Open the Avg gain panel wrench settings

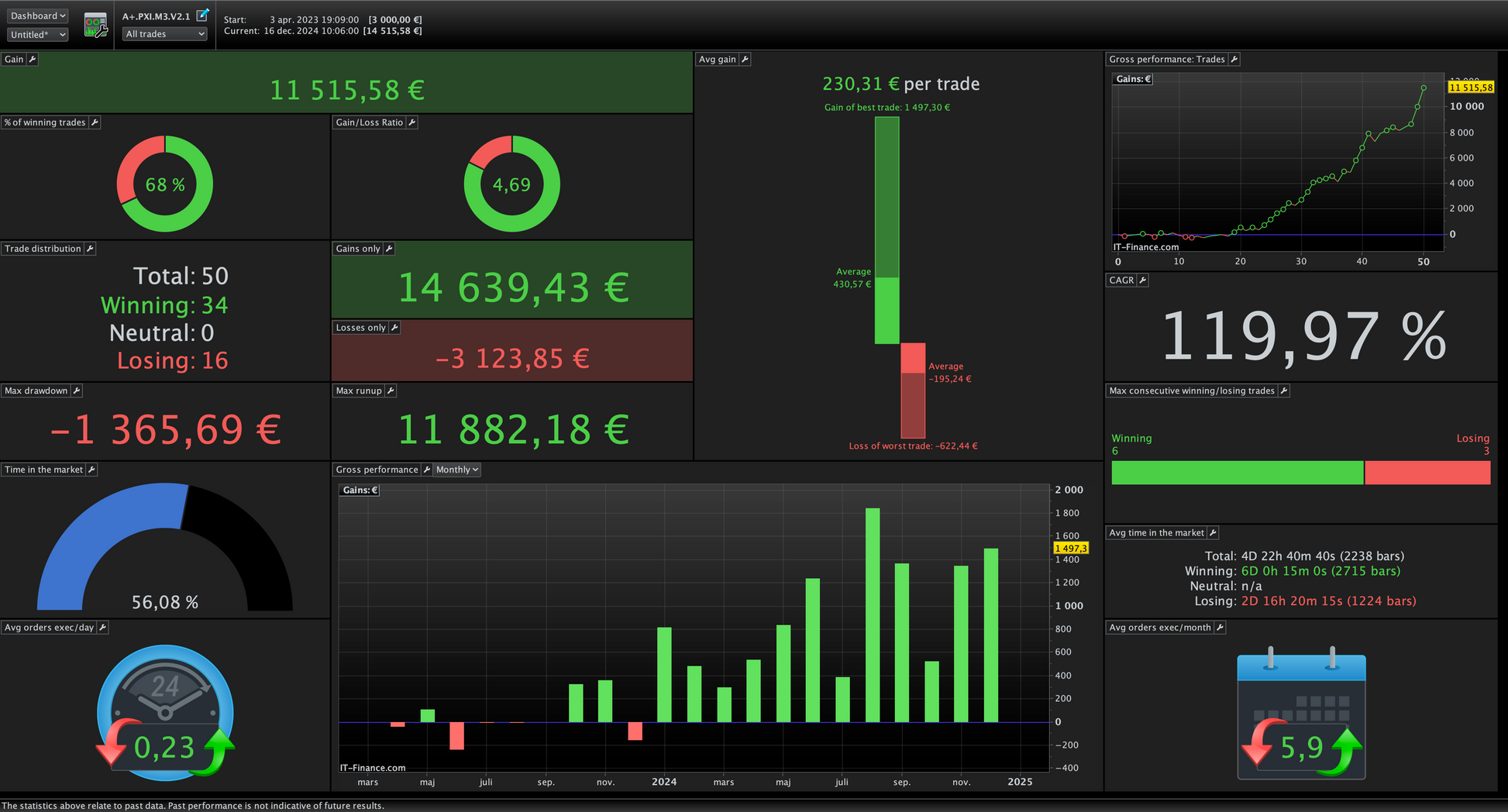coord(745,60)
